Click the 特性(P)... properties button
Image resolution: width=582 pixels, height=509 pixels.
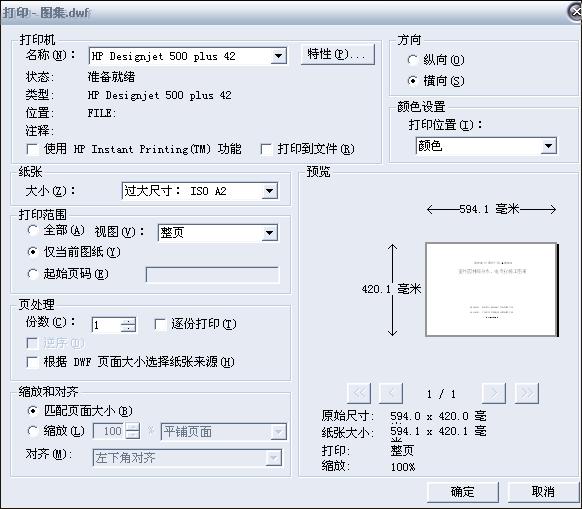pos(337,55)
